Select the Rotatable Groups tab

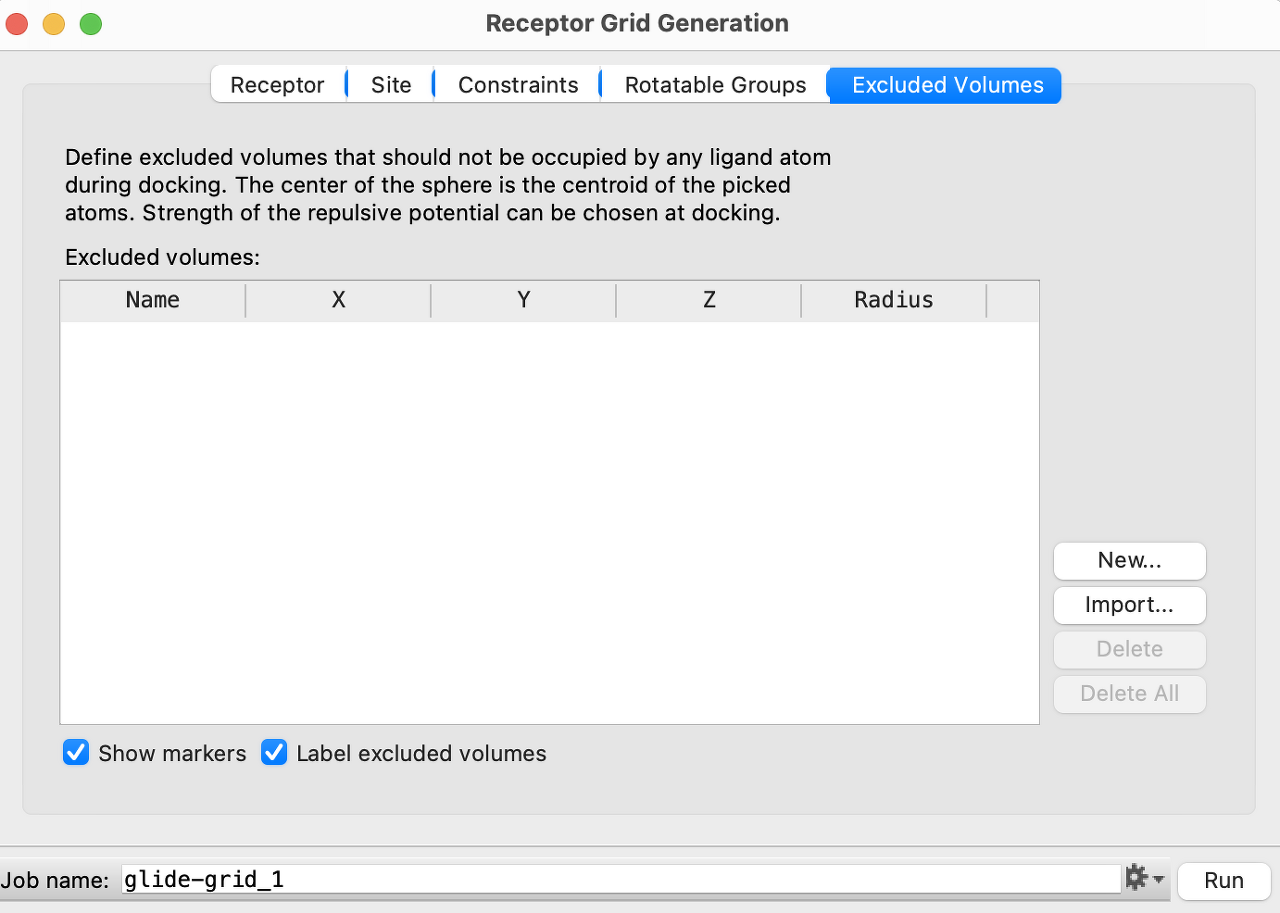coord(715,85)
